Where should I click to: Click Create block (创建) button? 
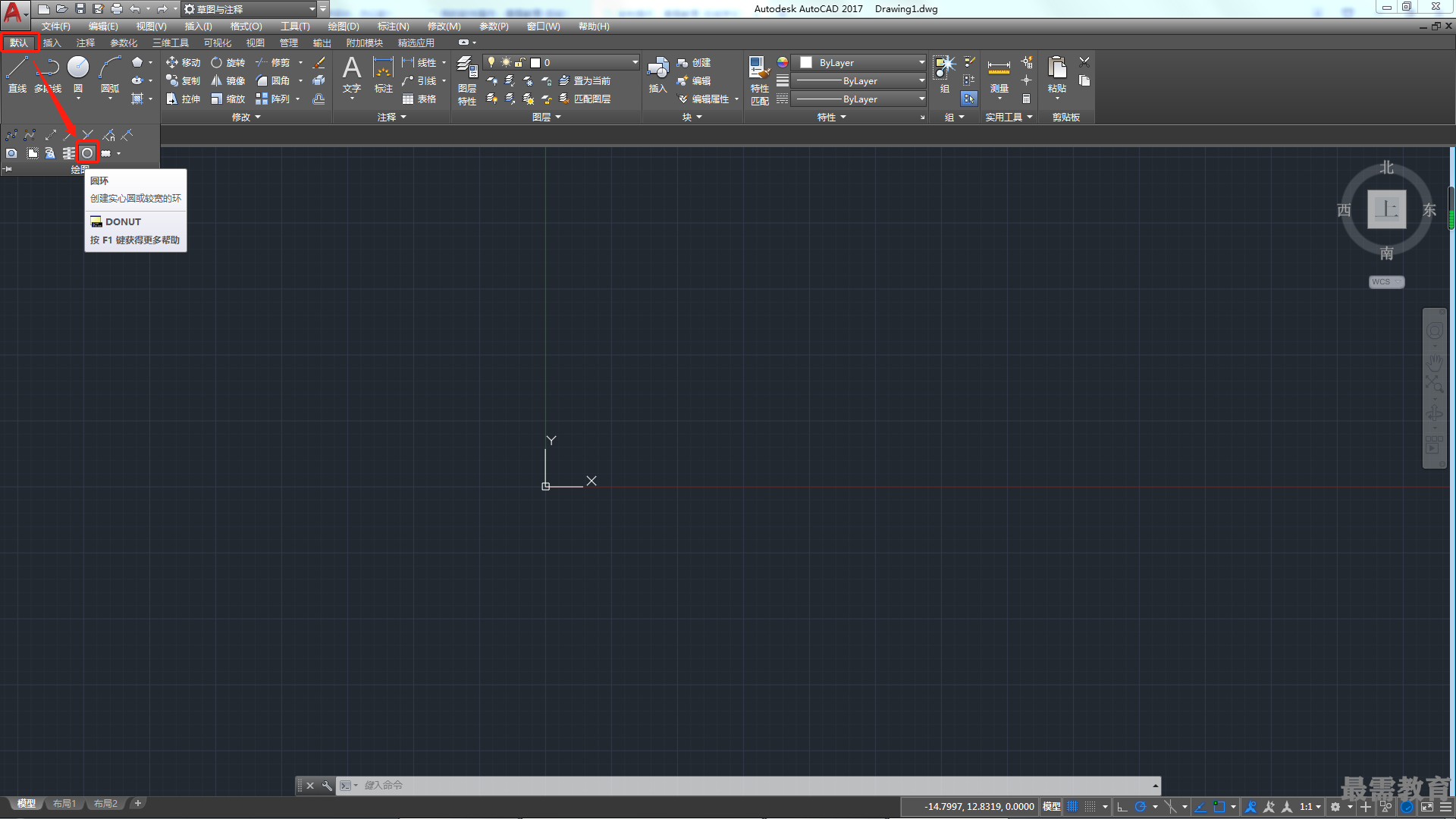tap(694, 62)
